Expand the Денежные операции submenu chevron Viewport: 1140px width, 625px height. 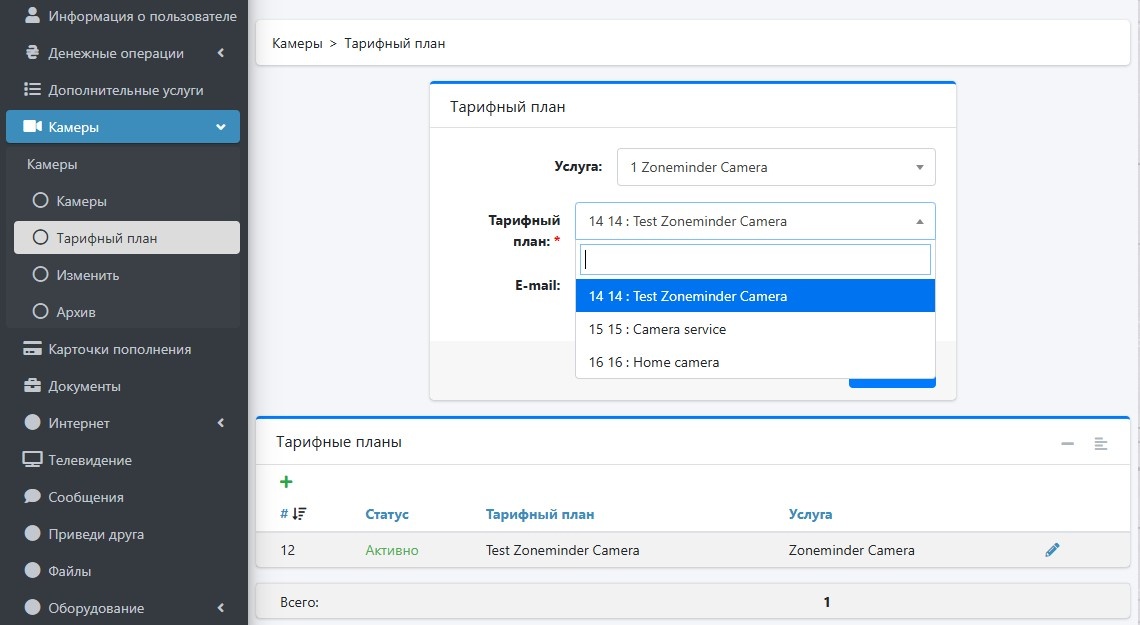tap(221, 52)
